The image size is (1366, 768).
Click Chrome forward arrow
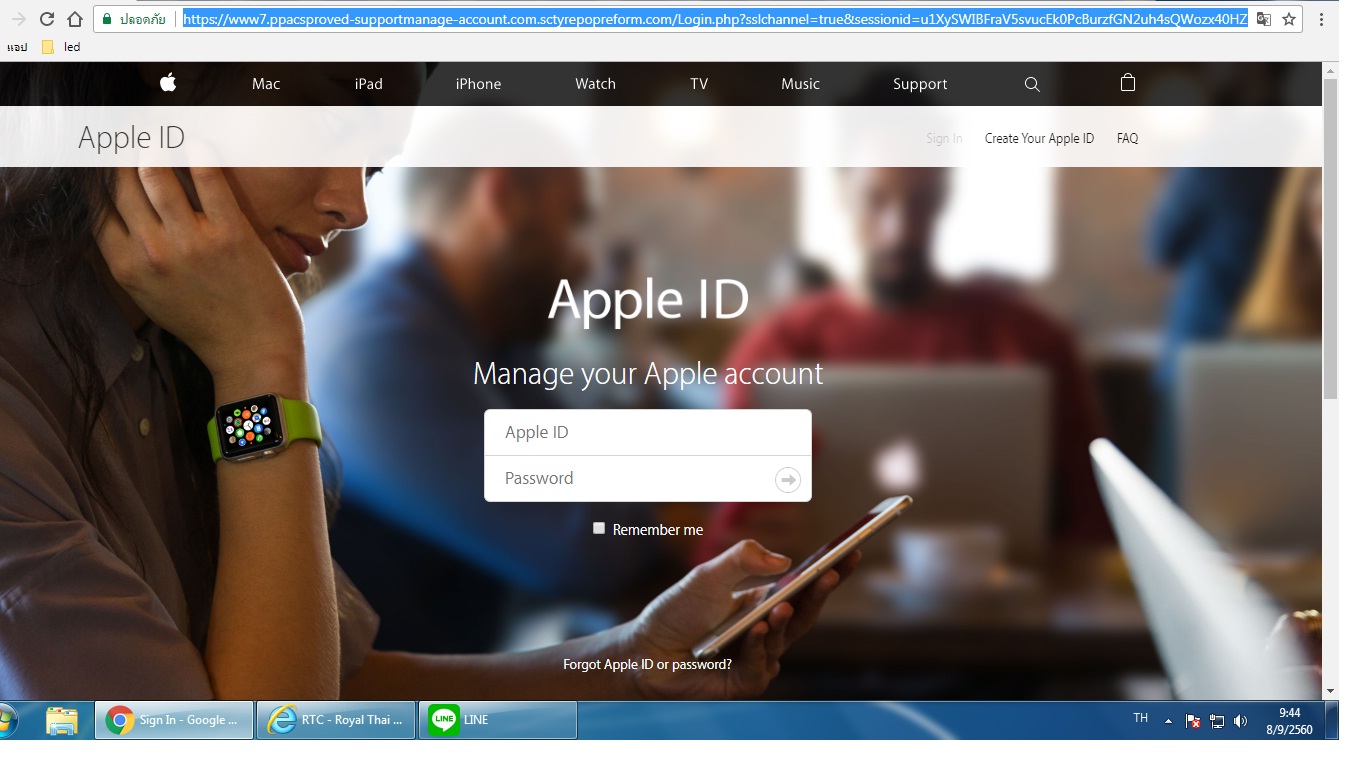[x=18, y=19]
